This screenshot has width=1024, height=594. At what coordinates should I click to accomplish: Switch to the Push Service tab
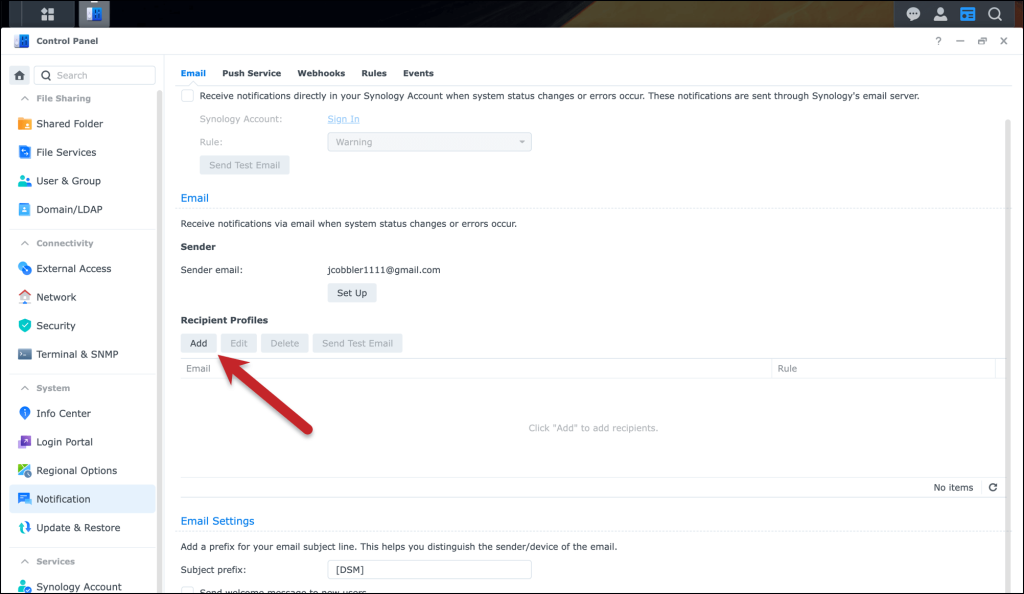click(x=251, y=73)
